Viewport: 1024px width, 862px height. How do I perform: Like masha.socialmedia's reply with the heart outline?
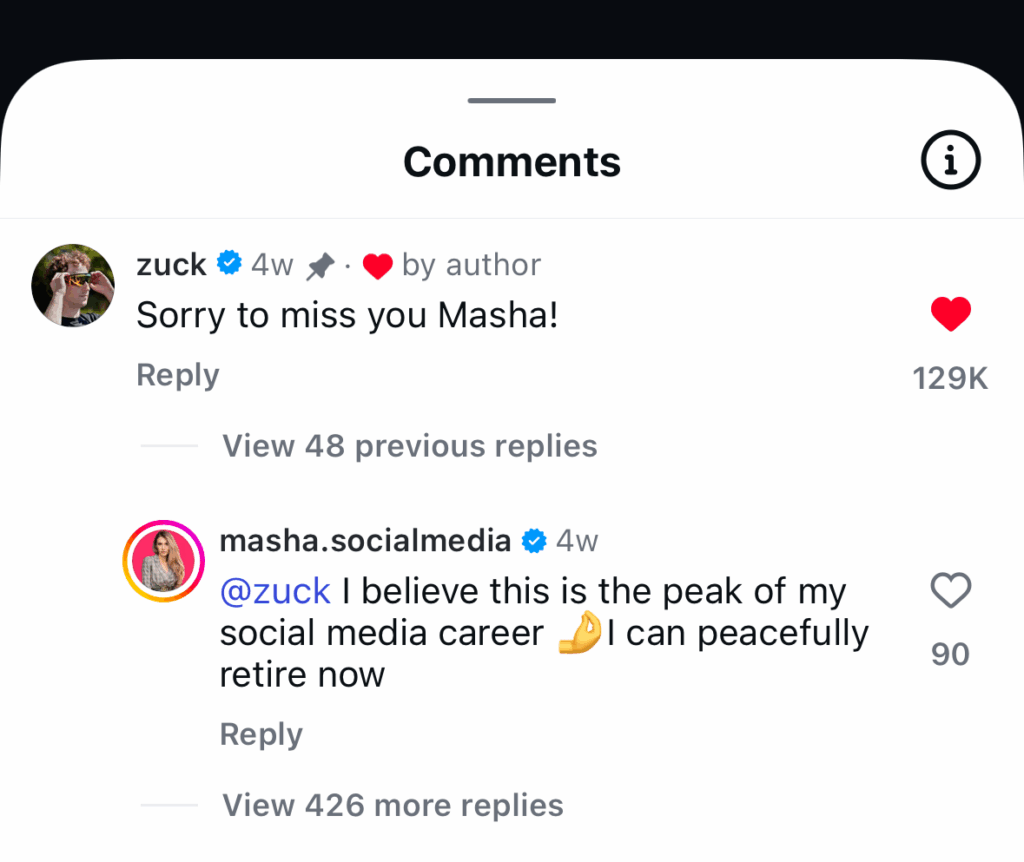coord(950,591)
